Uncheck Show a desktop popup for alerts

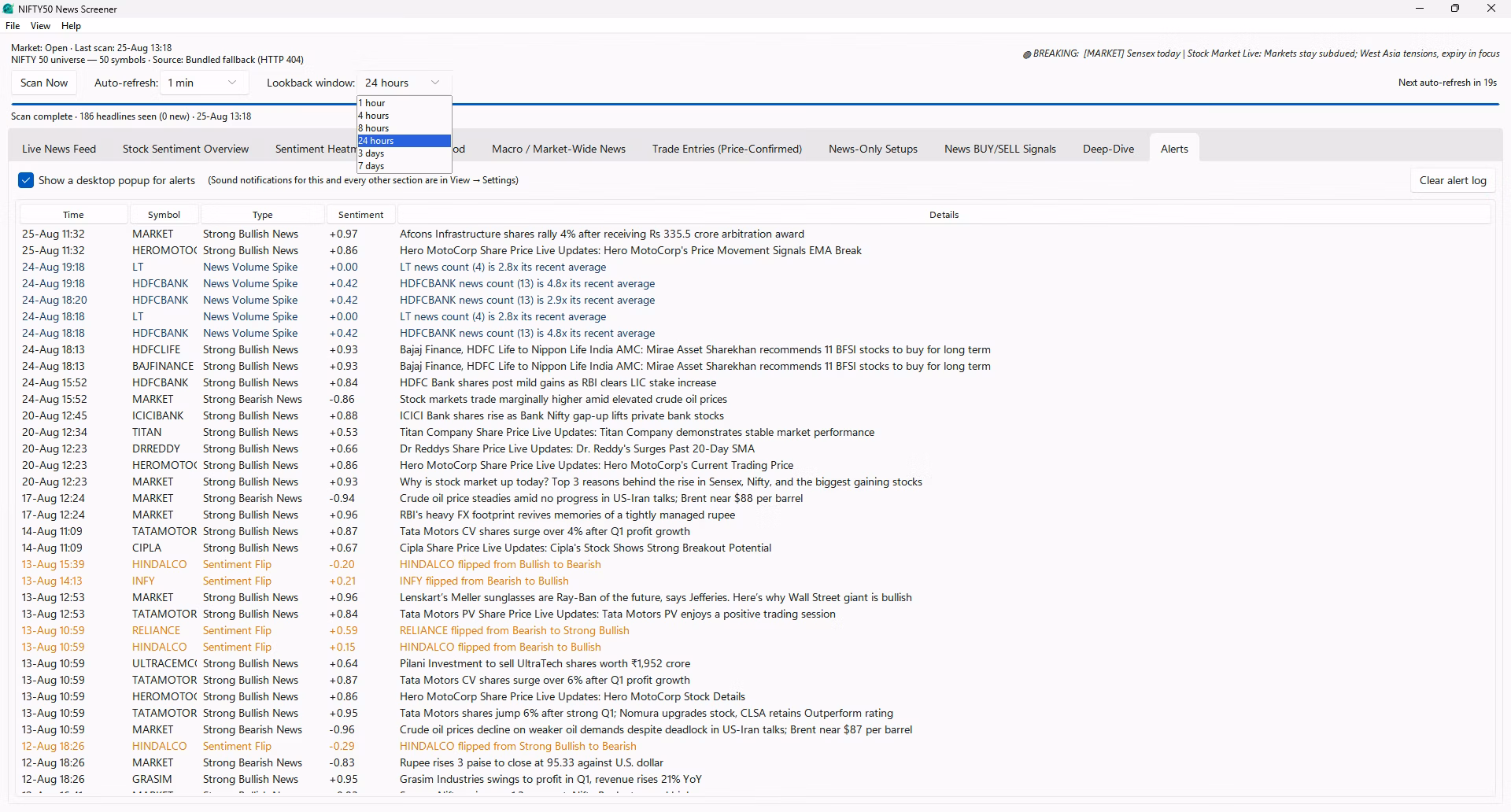(x=26, y=180)
